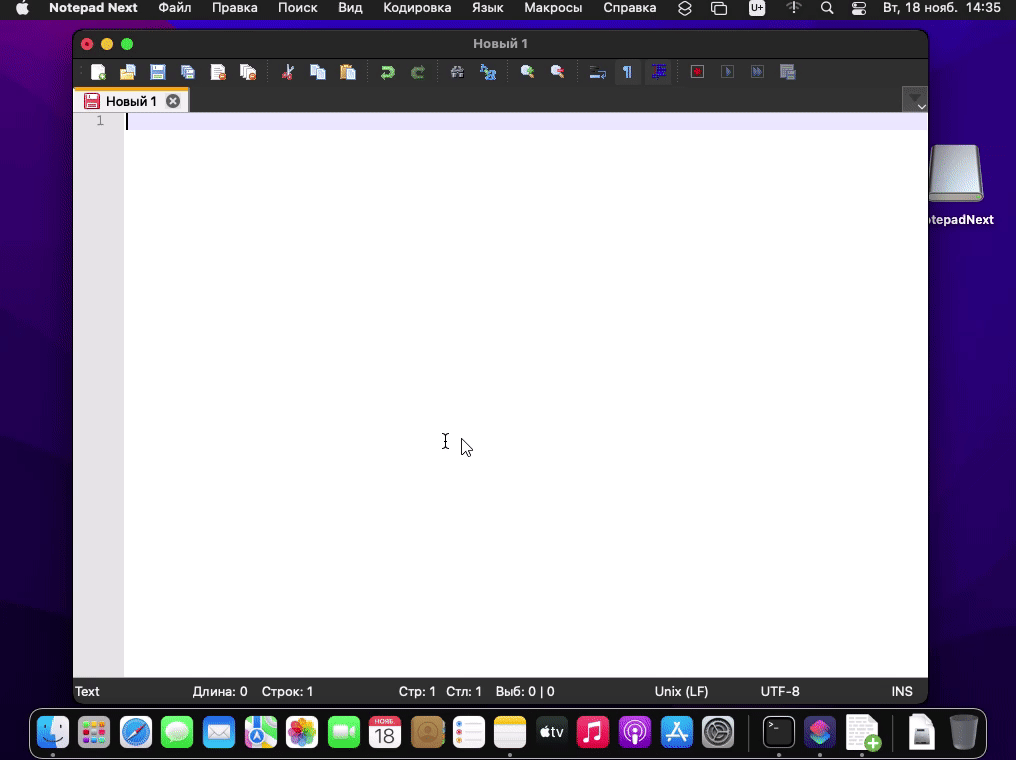Viewport: 1016px width, 760px height.
Task: Click the Save file floppy icon
Action: click(158, 72)
